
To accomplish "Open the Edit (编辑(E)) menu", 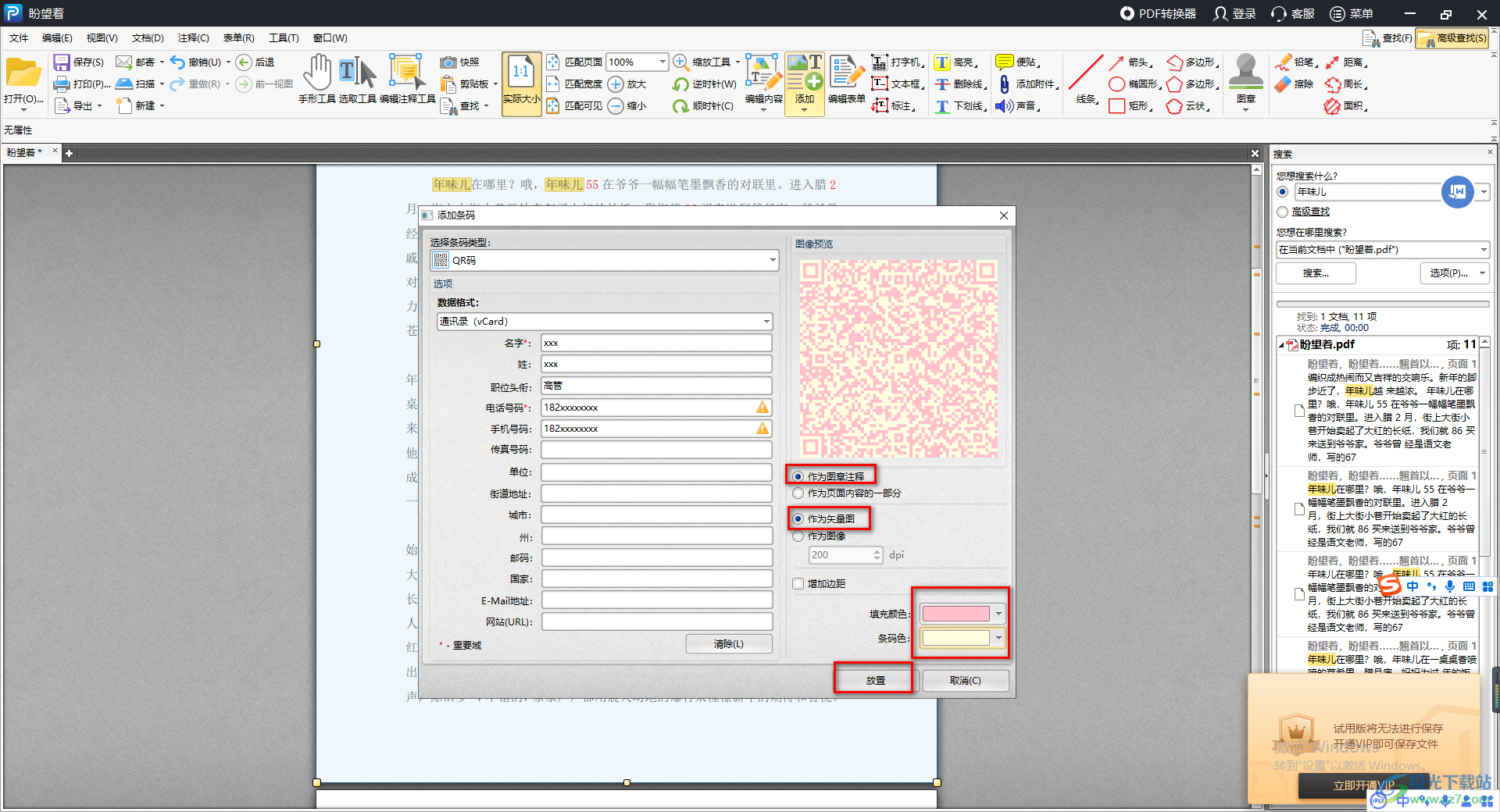I will (57, 38).
